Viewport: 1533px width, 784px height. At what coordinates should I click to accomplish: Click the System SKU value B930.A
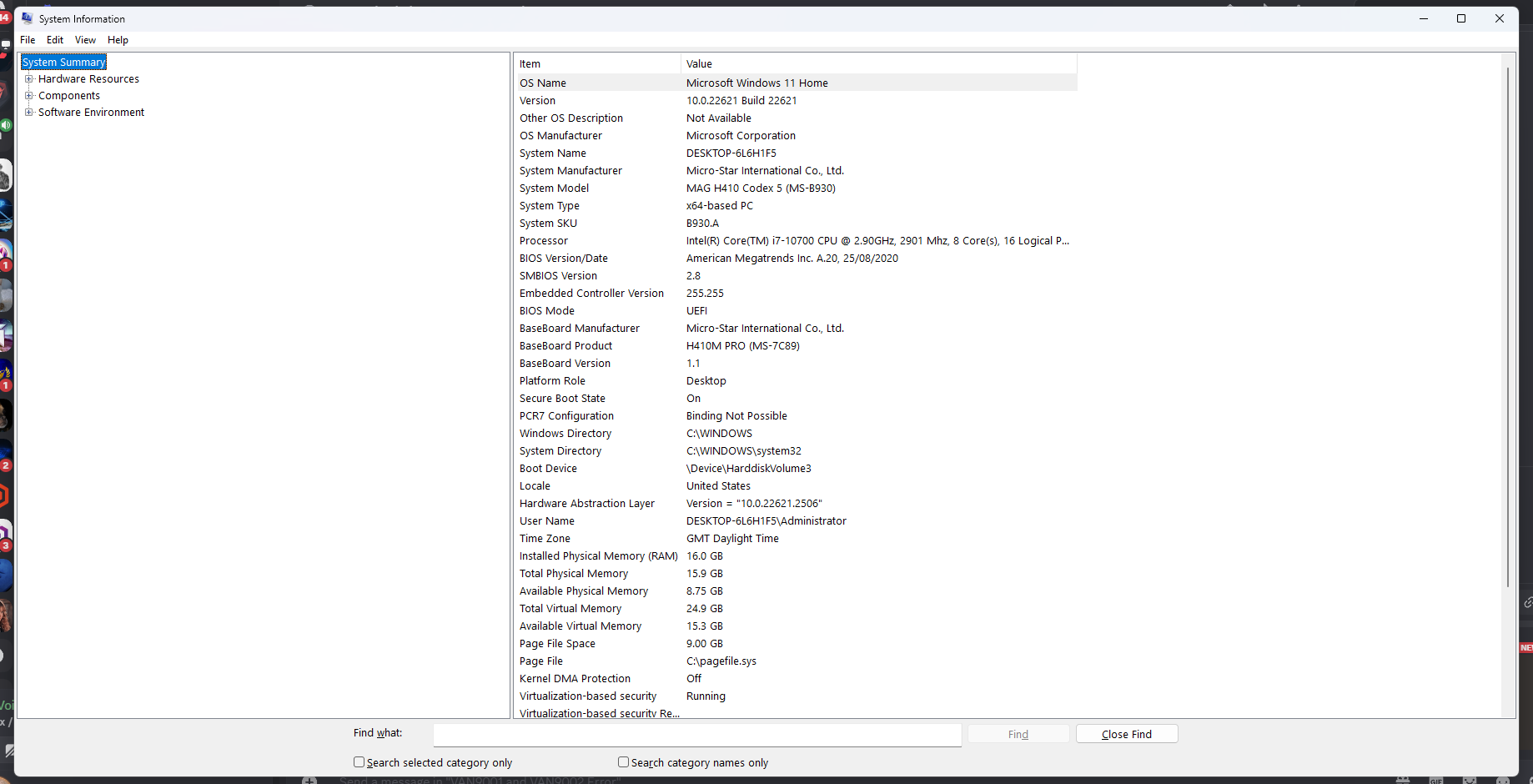[702, 224]
